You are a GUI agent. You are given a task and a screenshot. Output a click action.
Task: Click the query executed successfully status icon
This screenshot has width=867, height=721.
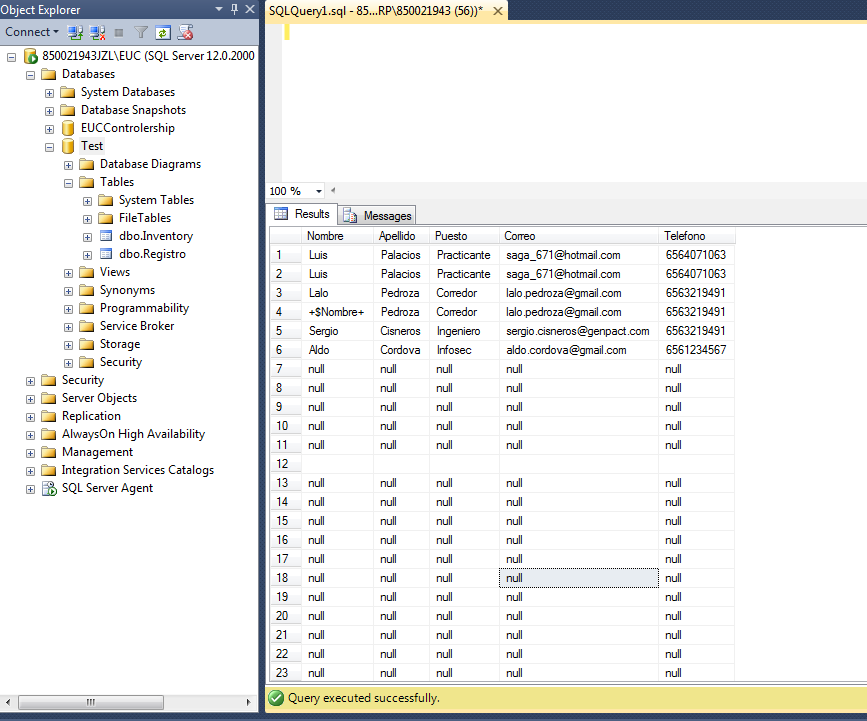tap(275, 698)
